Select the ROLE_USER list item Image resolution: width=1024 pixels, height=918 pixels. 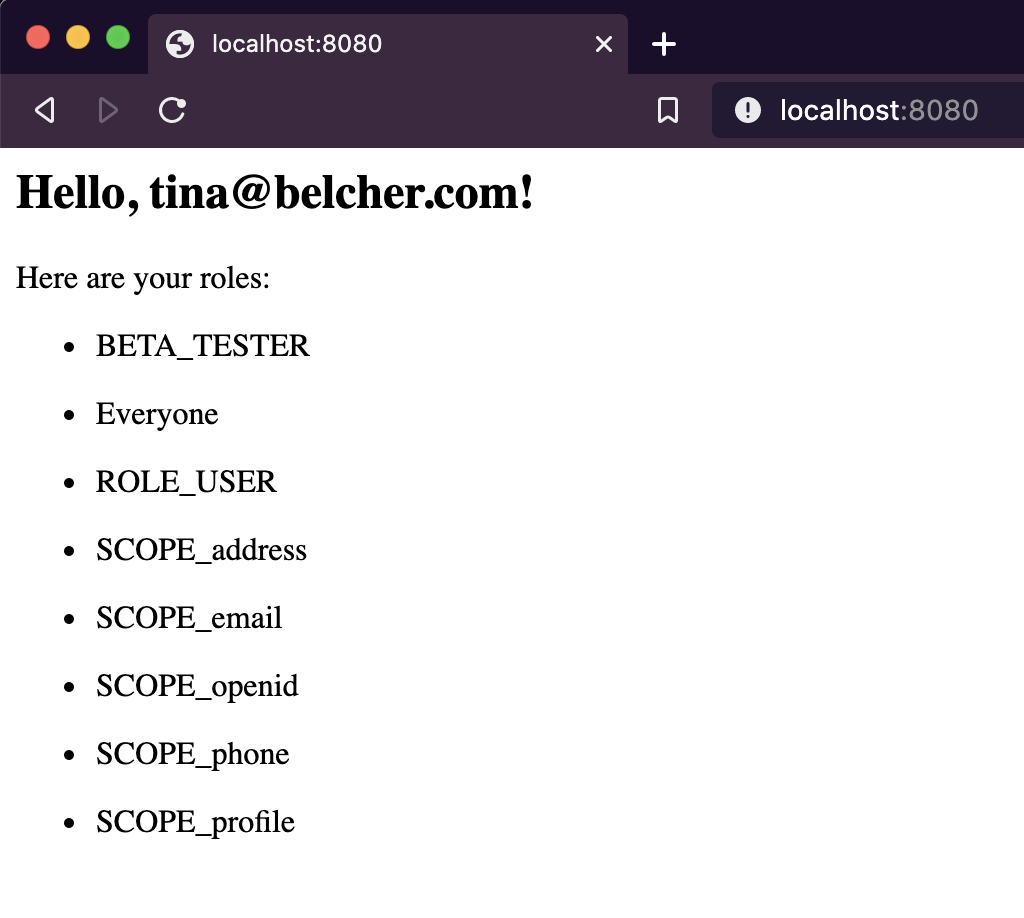pos(186,482)
